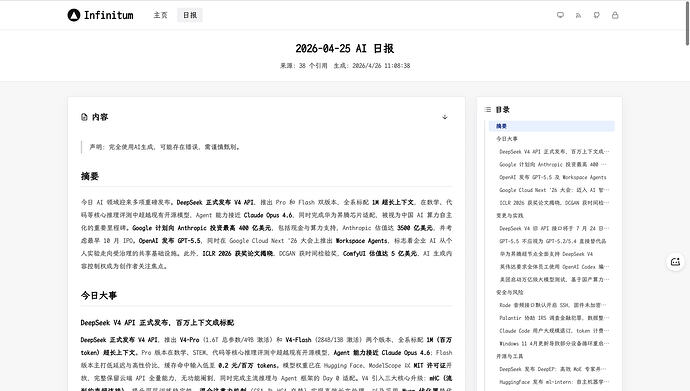Open TOC entry HuggingFace 发布 ml-intern
This screenshot has width=690, height=391.
[554, 382]
